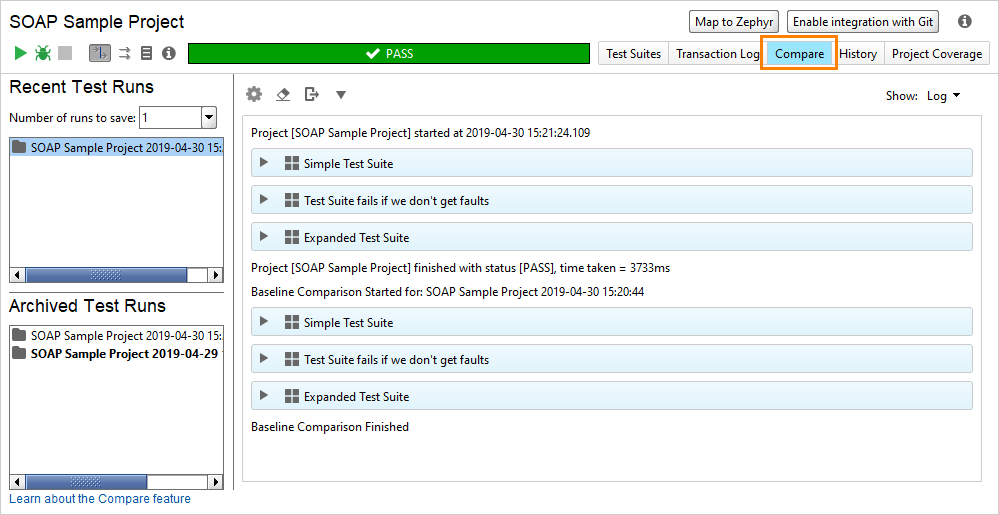Click right arrow of Recent Test Runs scrollbar
Viewport: 999px width, 515px height.
click(x=215, y=275)
